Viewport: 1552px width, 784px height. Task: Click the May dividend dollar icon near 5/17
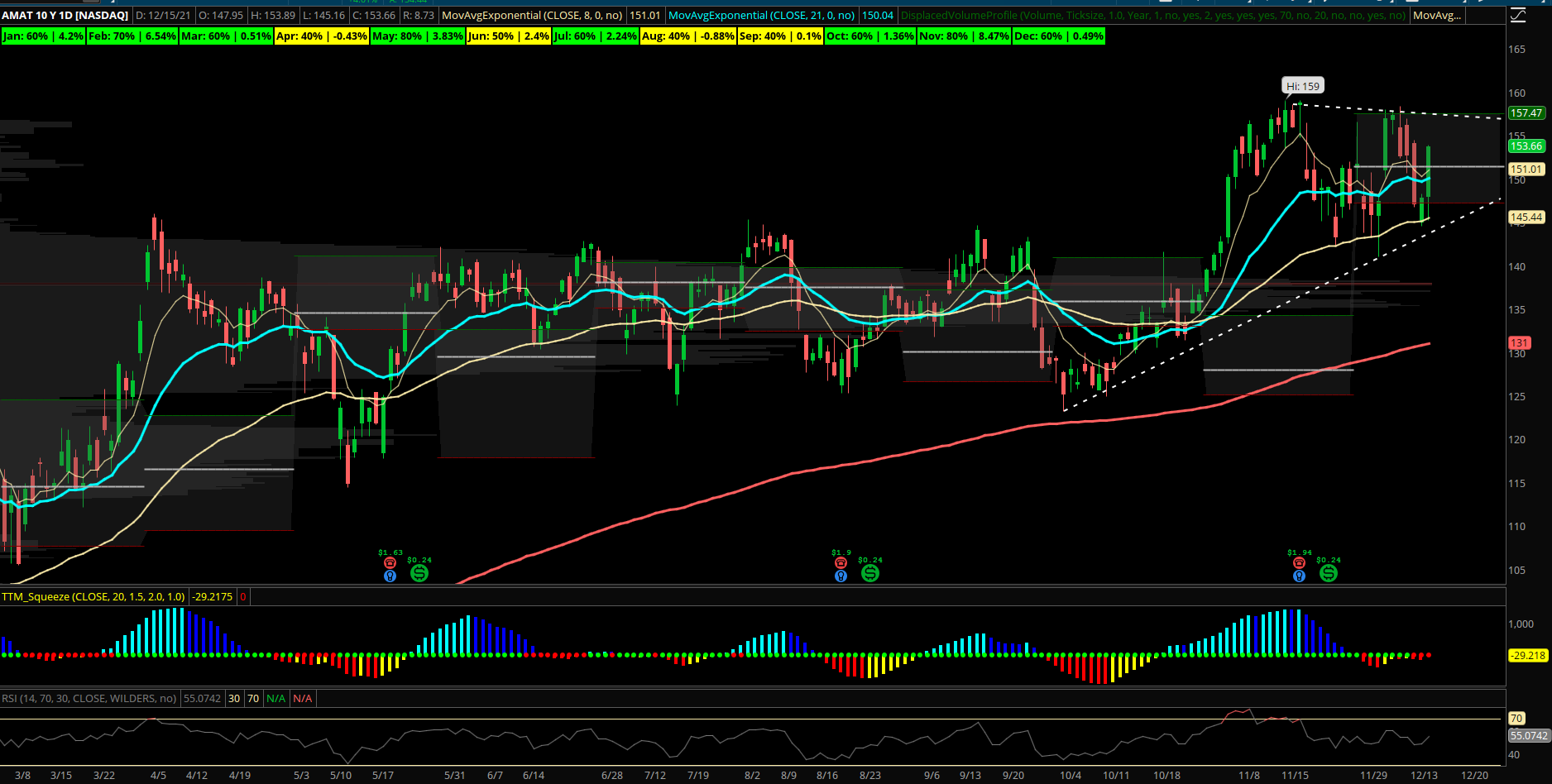coord(419,572)
